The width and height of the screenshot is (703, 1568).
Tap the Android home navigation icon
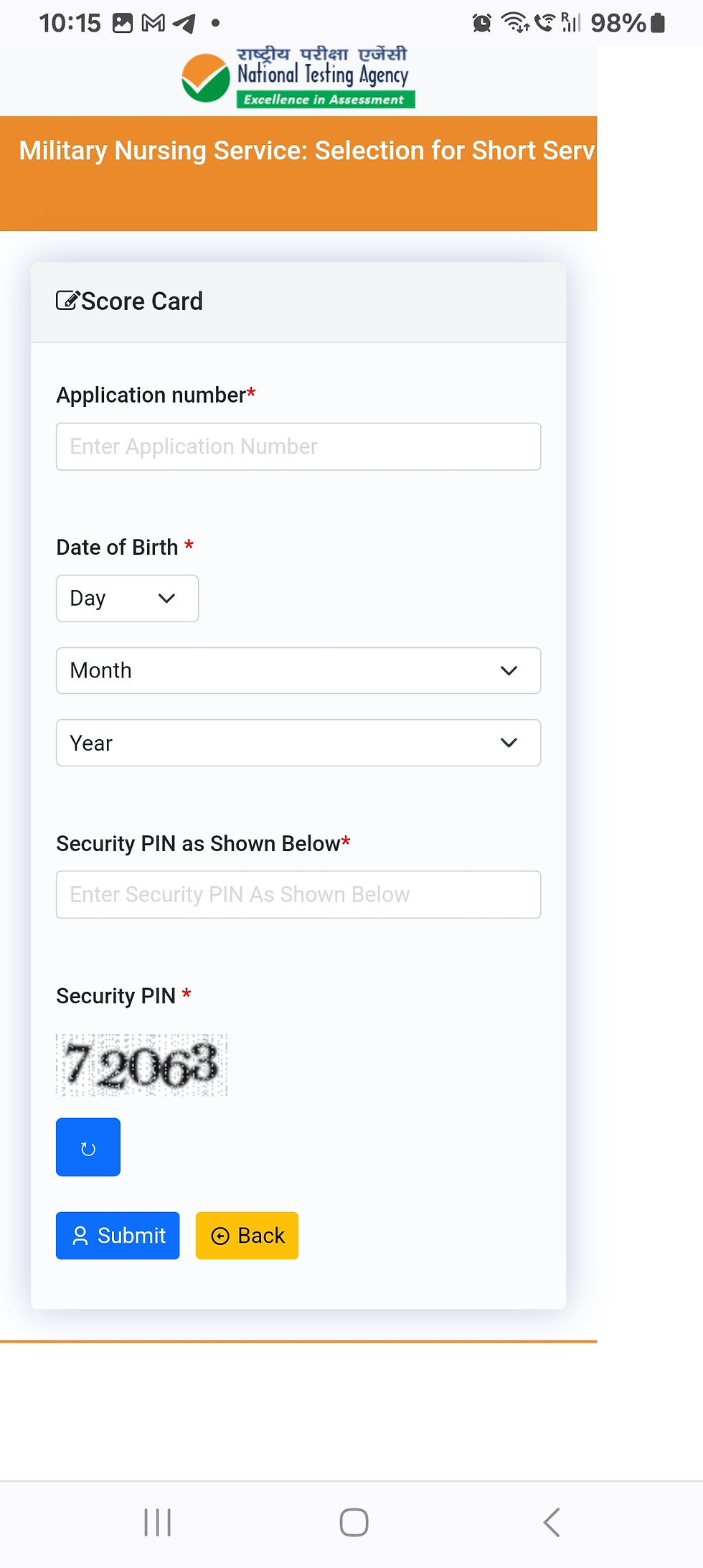tap(354, 1522)
